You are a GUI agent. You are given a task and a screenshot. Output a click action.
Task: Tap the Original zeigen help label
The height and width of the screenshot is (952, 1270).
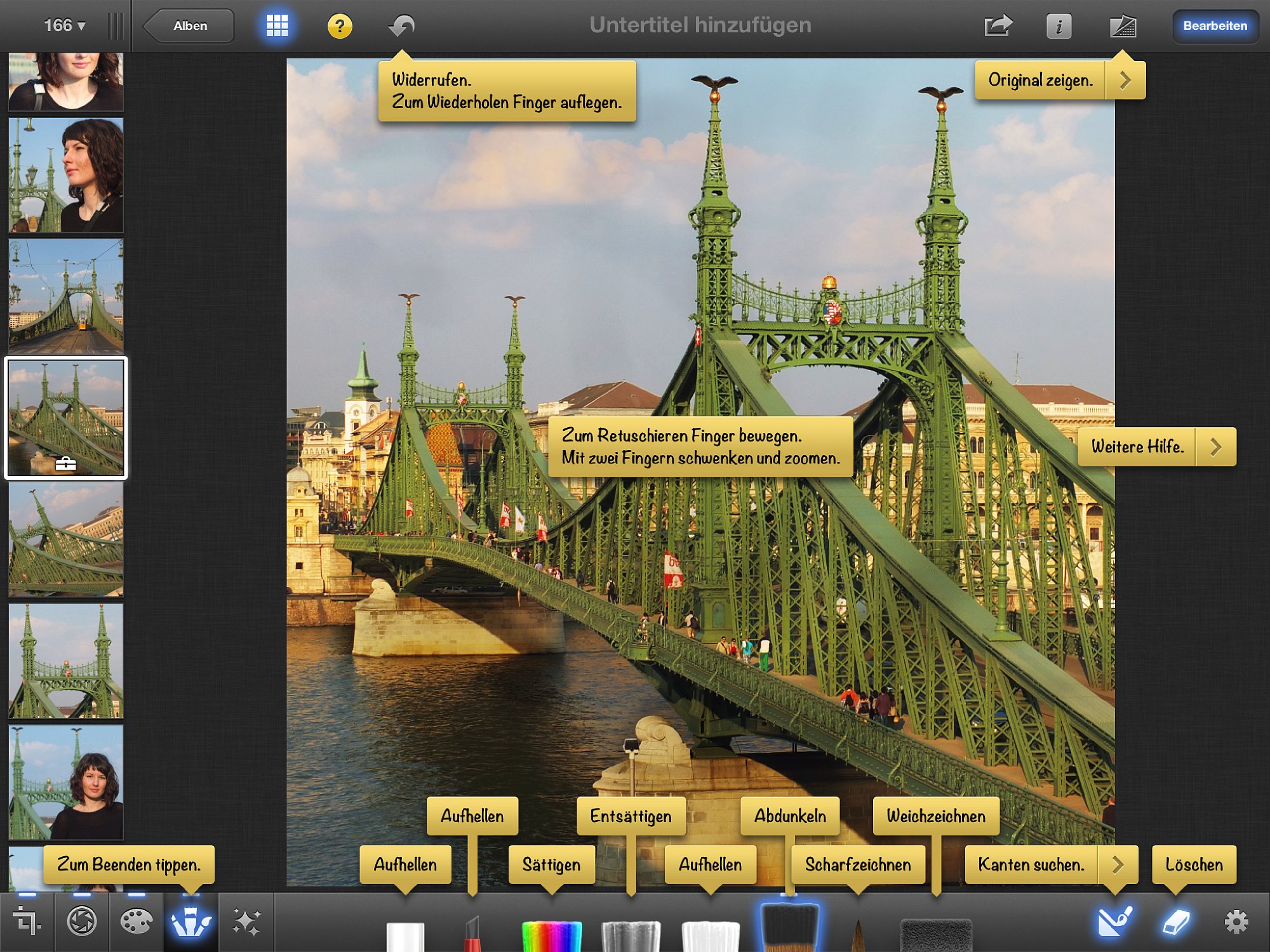point(1041,80)
